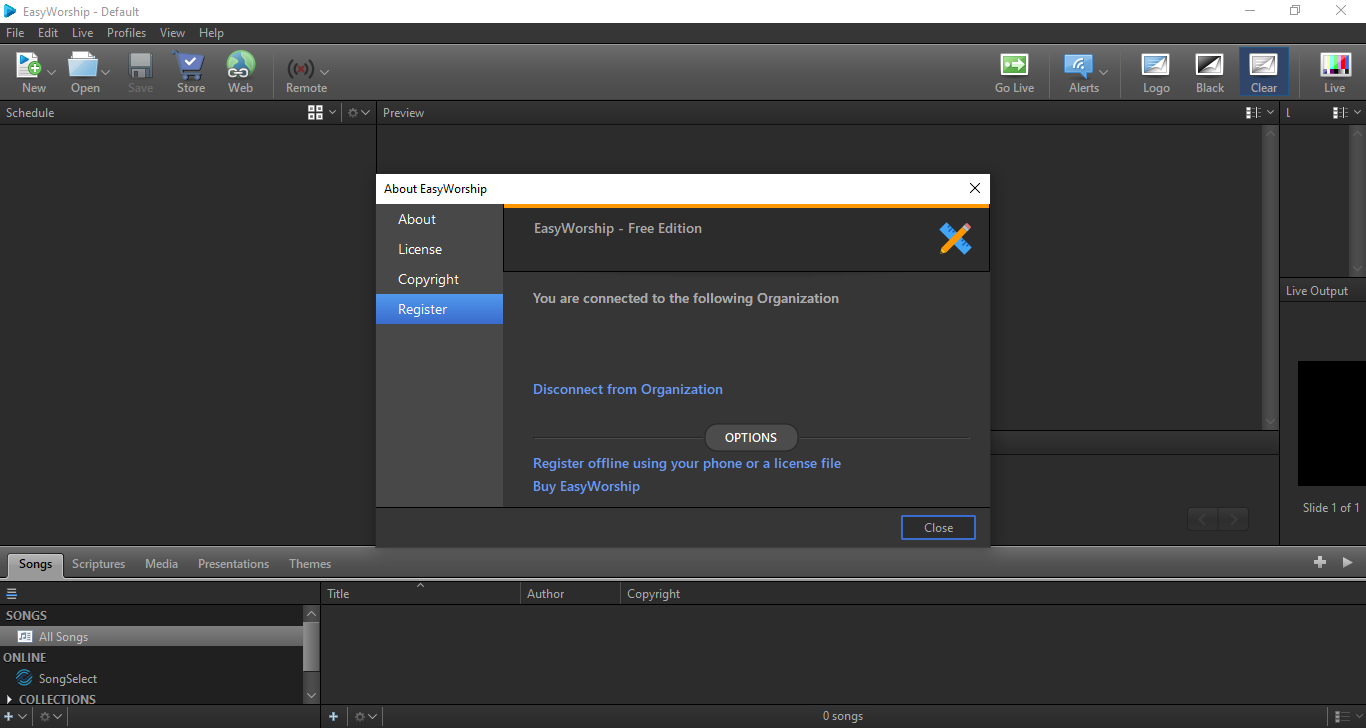Click the All Songs music note icon
Image resolution: width=1366 pixels, height=728 pixels.
(x=25, y=637)
